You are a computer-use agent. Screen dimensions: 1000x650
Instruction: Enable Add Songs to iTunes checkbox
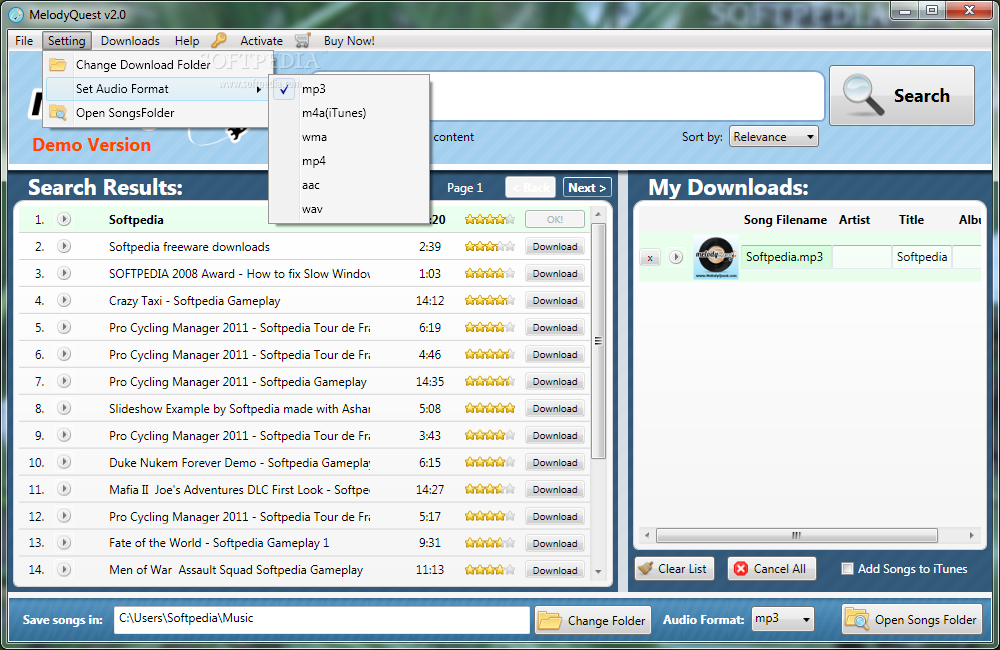pyautogui.click(x=847, y=568)
